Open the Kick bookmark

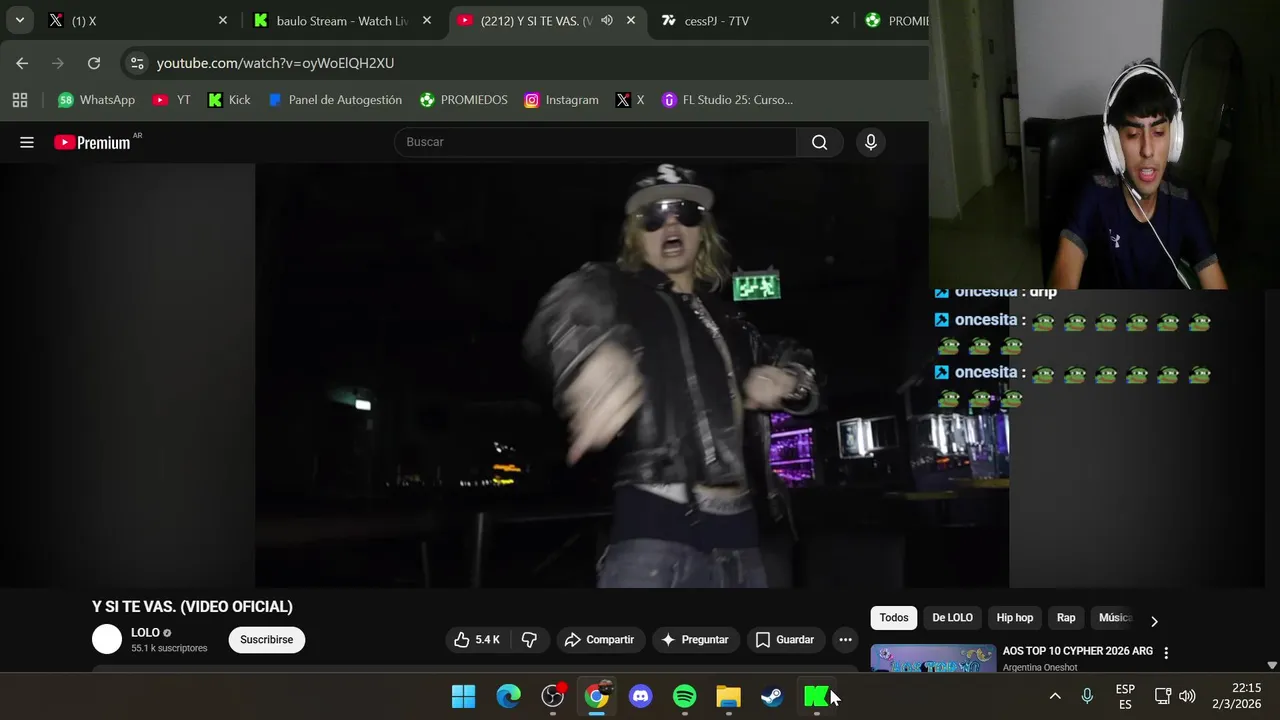229,100
